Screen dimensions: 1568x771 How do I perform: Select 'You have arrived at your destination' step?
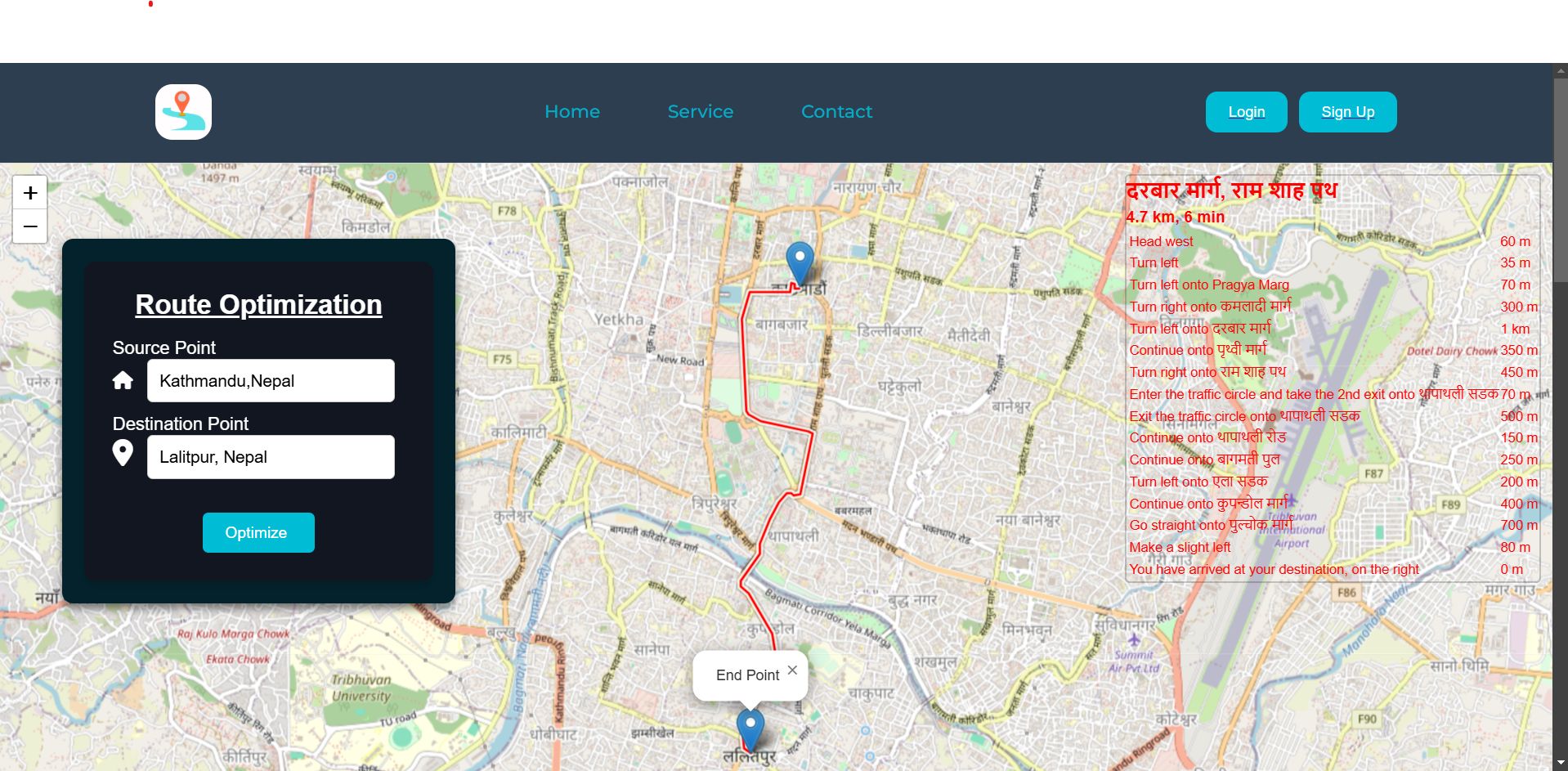coord(1333,569)
